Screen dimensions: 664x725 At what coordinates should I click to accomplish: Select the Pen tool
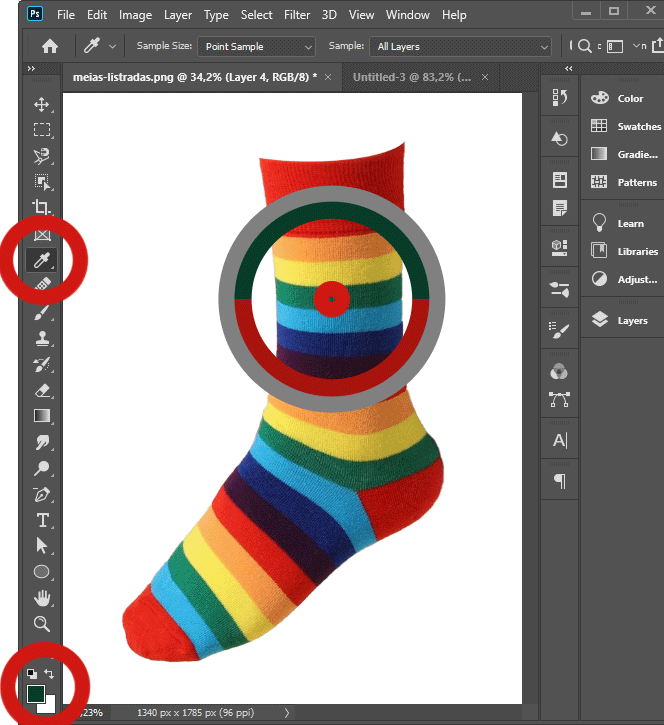(42, 494)
